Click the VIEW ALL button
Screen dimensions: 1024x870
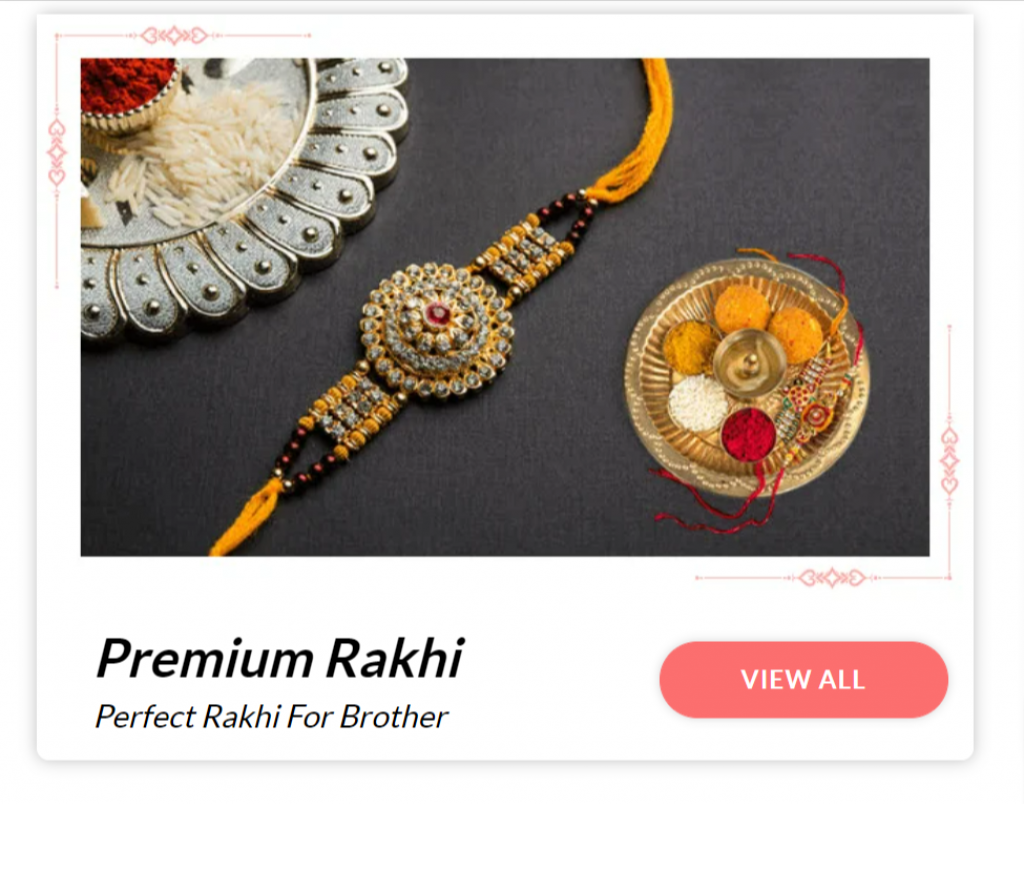[x=803, y=679]
